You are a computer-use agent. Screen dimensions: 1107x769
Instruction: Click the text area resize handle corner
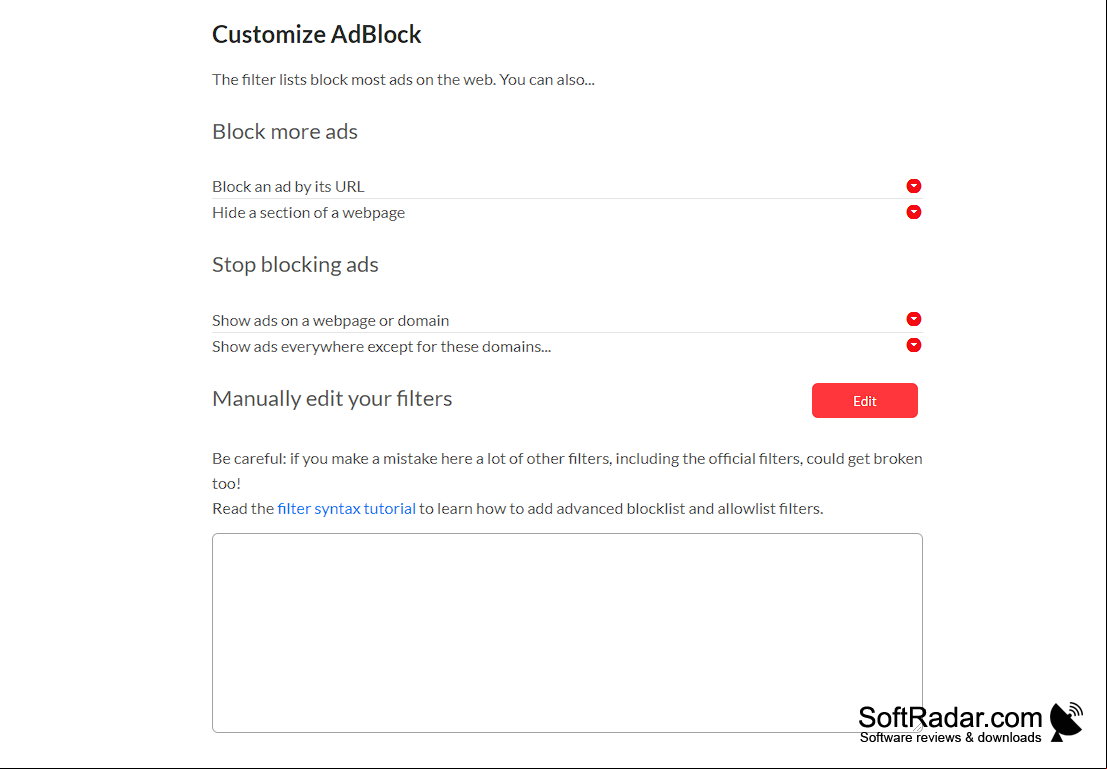tap(916, 727)
